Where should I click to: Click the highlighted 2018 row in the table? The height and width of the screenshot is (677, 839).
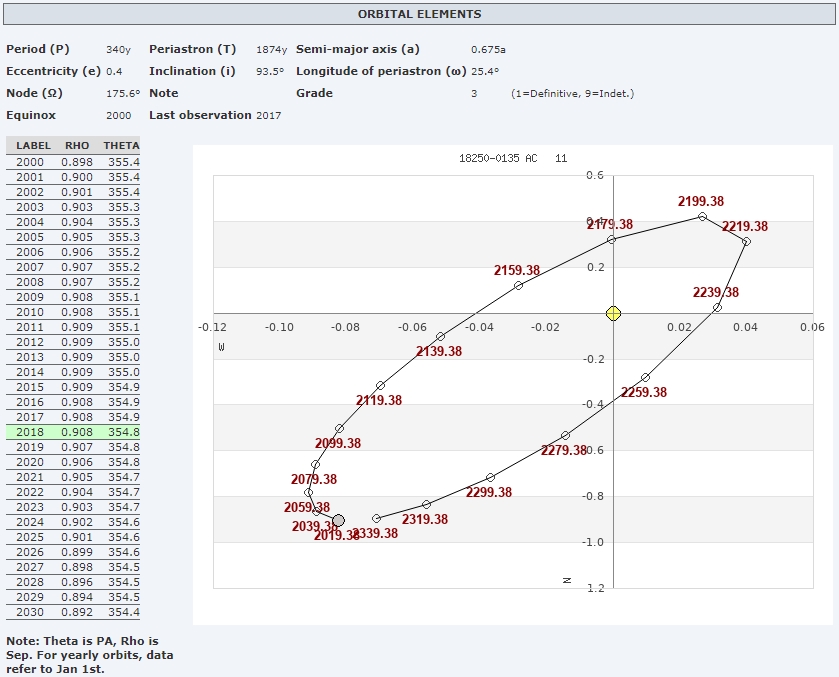(x=75, y=432)
